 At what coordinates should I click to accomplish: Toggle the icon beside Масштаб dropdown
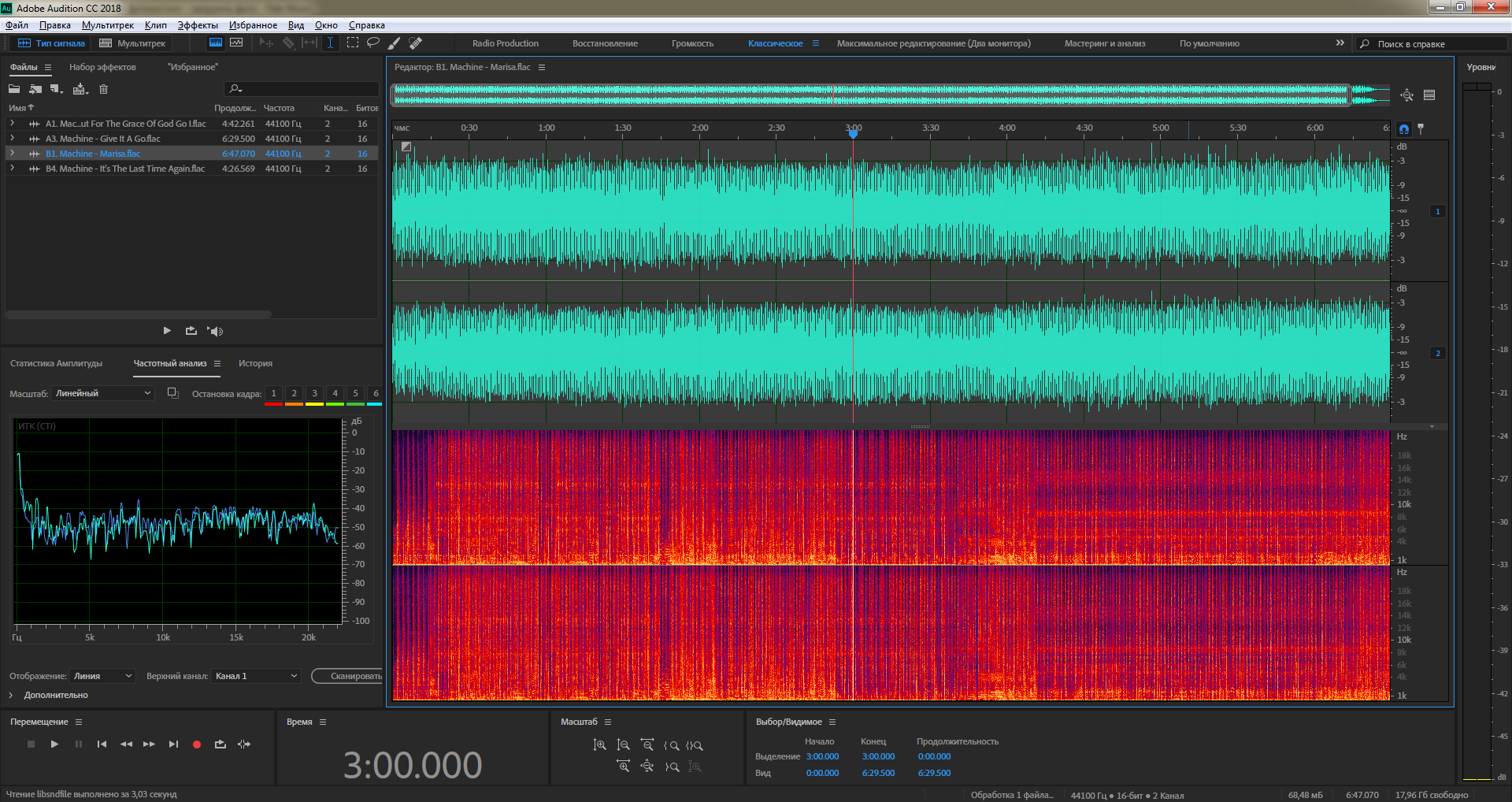point(172,393)
